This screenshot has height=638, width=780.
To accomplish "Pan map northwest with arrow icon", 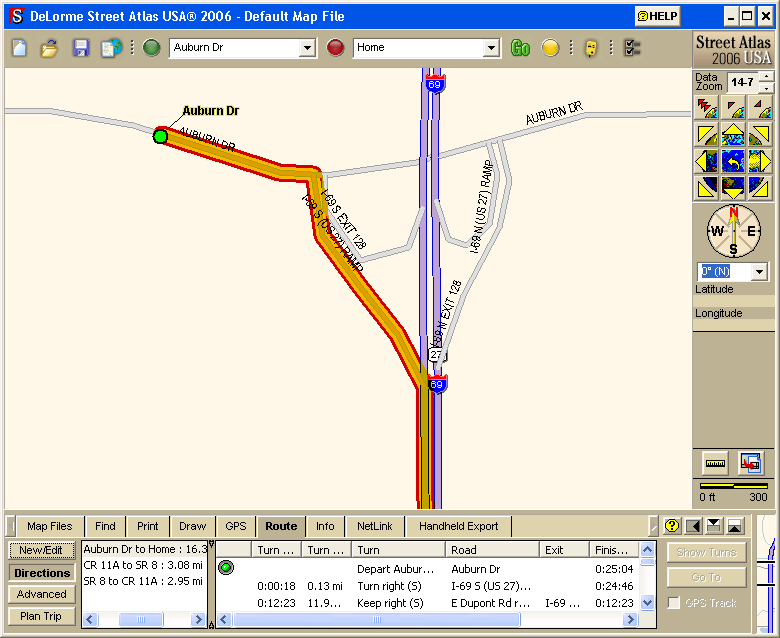I will (x=706, y=135).
